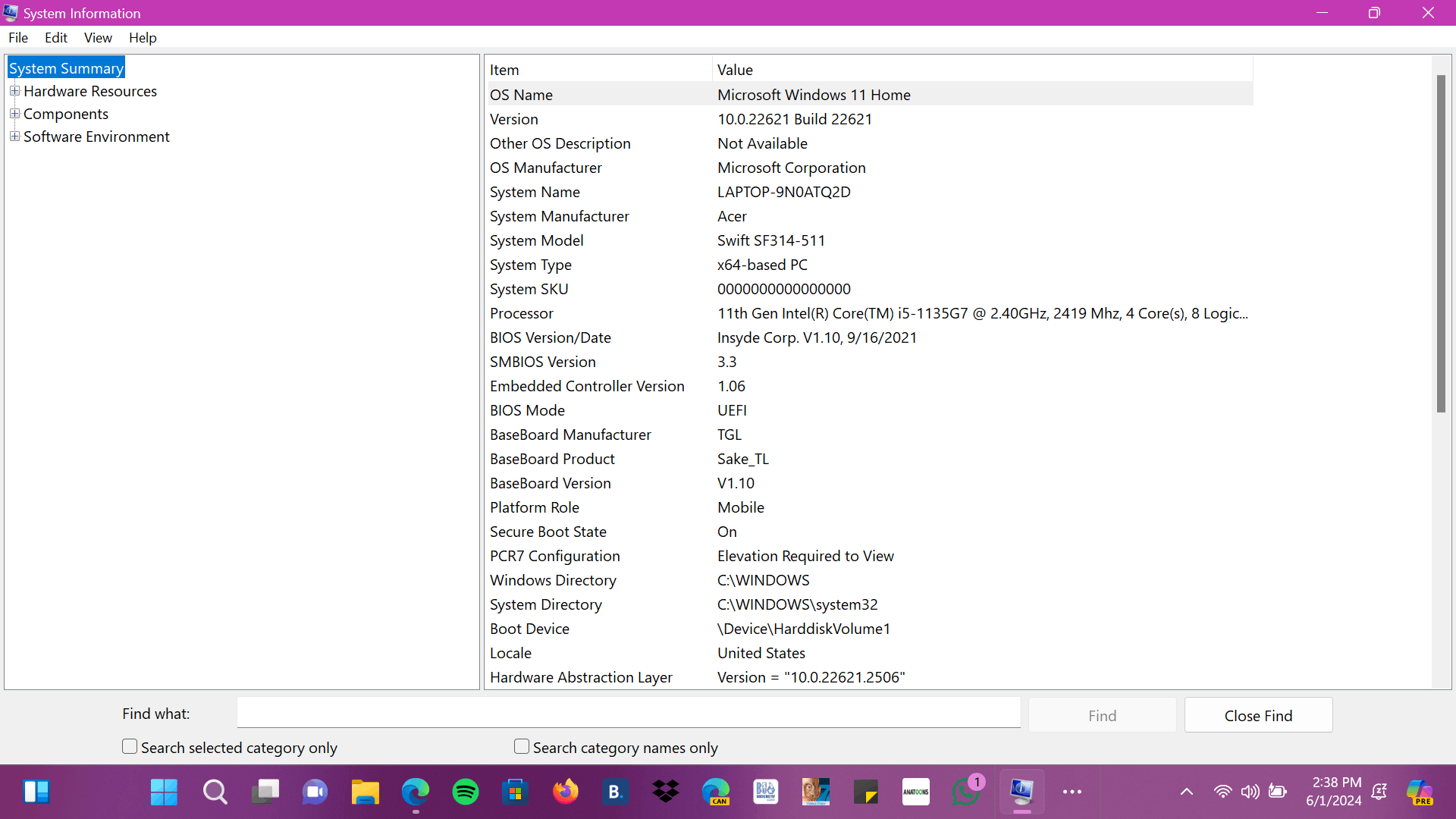This screenshot has height=819, width=1456.
Task: Click the System Information title bar icon
Action: click(11, 13)
